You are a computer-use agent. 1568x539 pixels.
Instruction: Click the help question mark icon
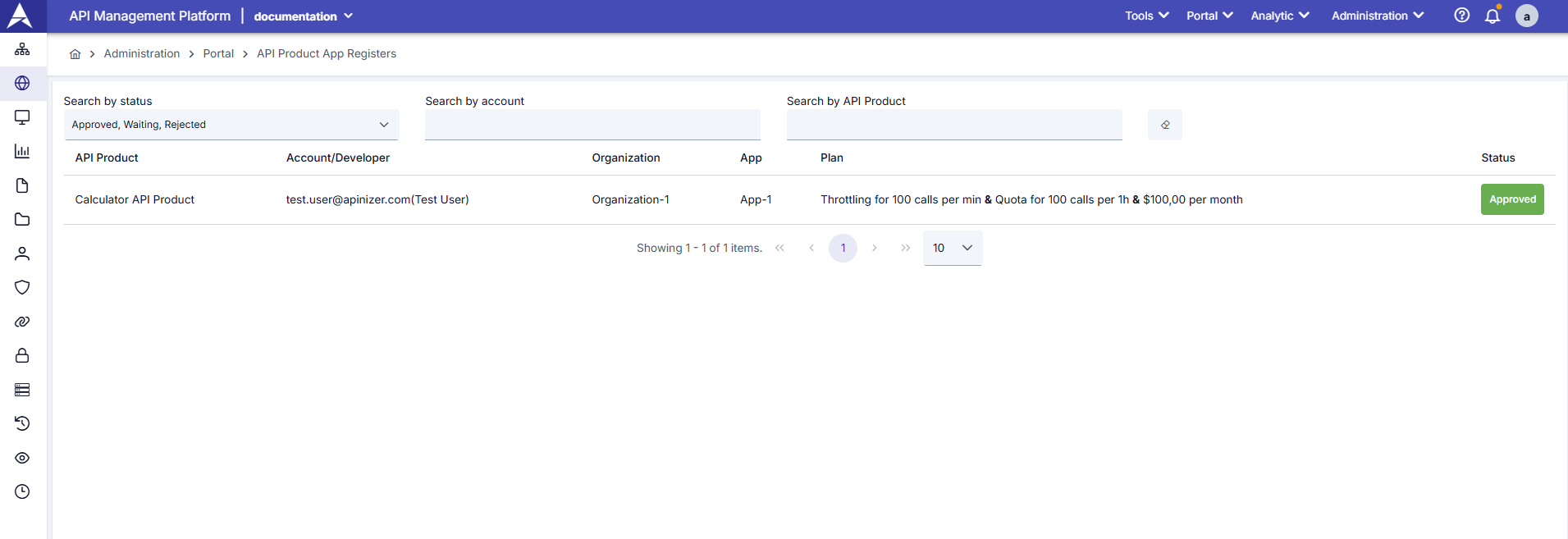point(1461,16)
